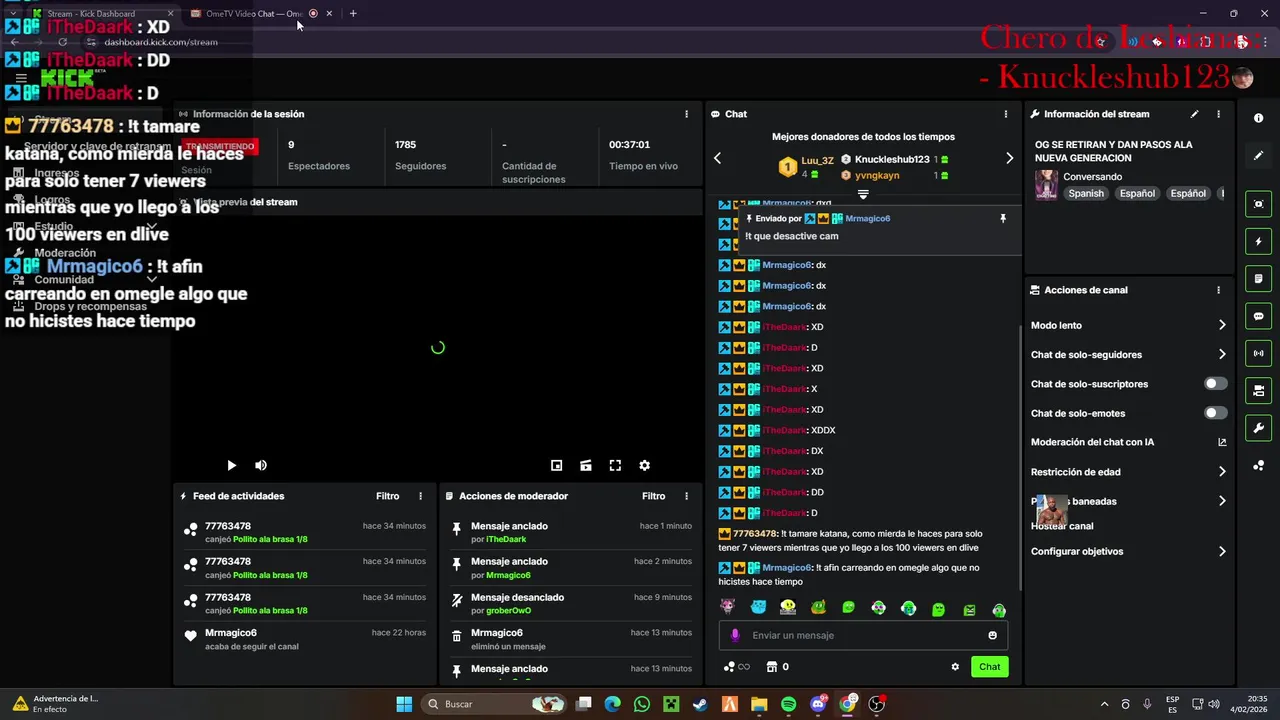Open session information options menu
1280x720 pixels.
tap(686, 114)
